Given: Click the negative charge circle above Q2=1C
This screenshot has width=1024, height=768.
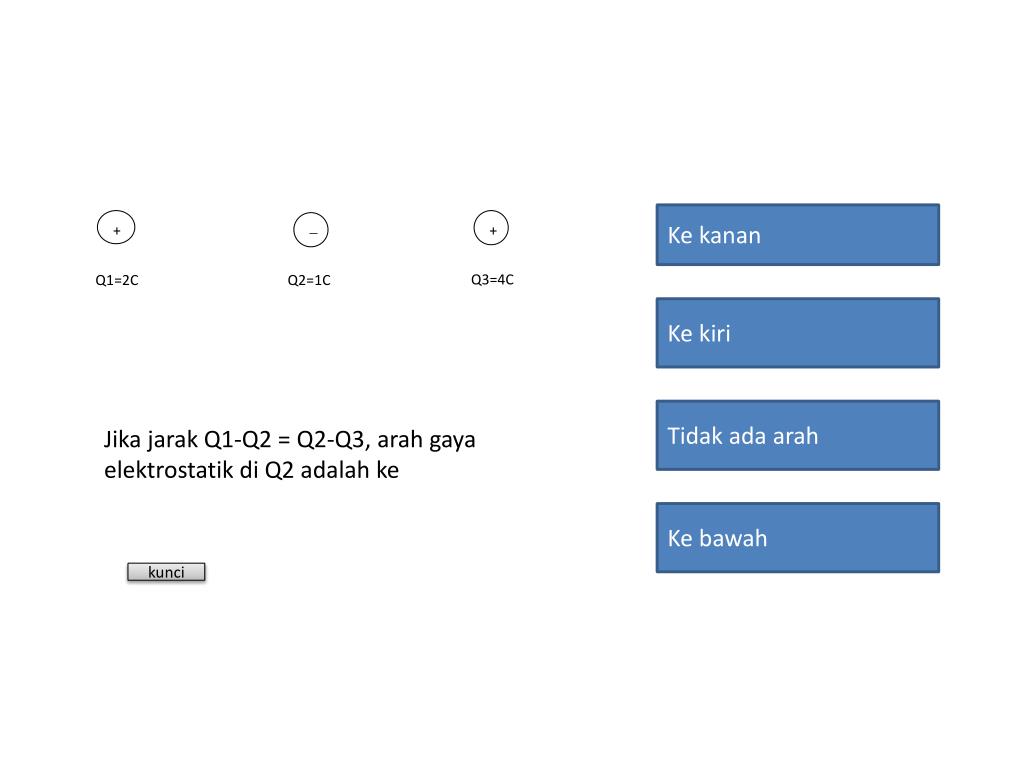Looking at the screenshot, I should pos(311,230).
